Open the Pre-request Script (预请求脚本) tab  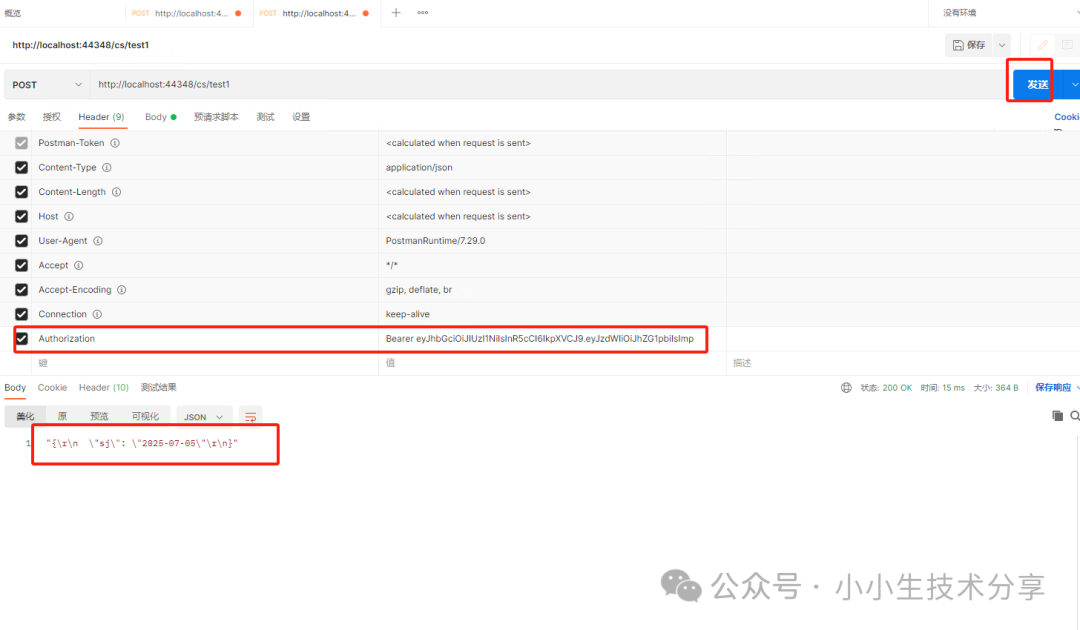tap(216, 117)
